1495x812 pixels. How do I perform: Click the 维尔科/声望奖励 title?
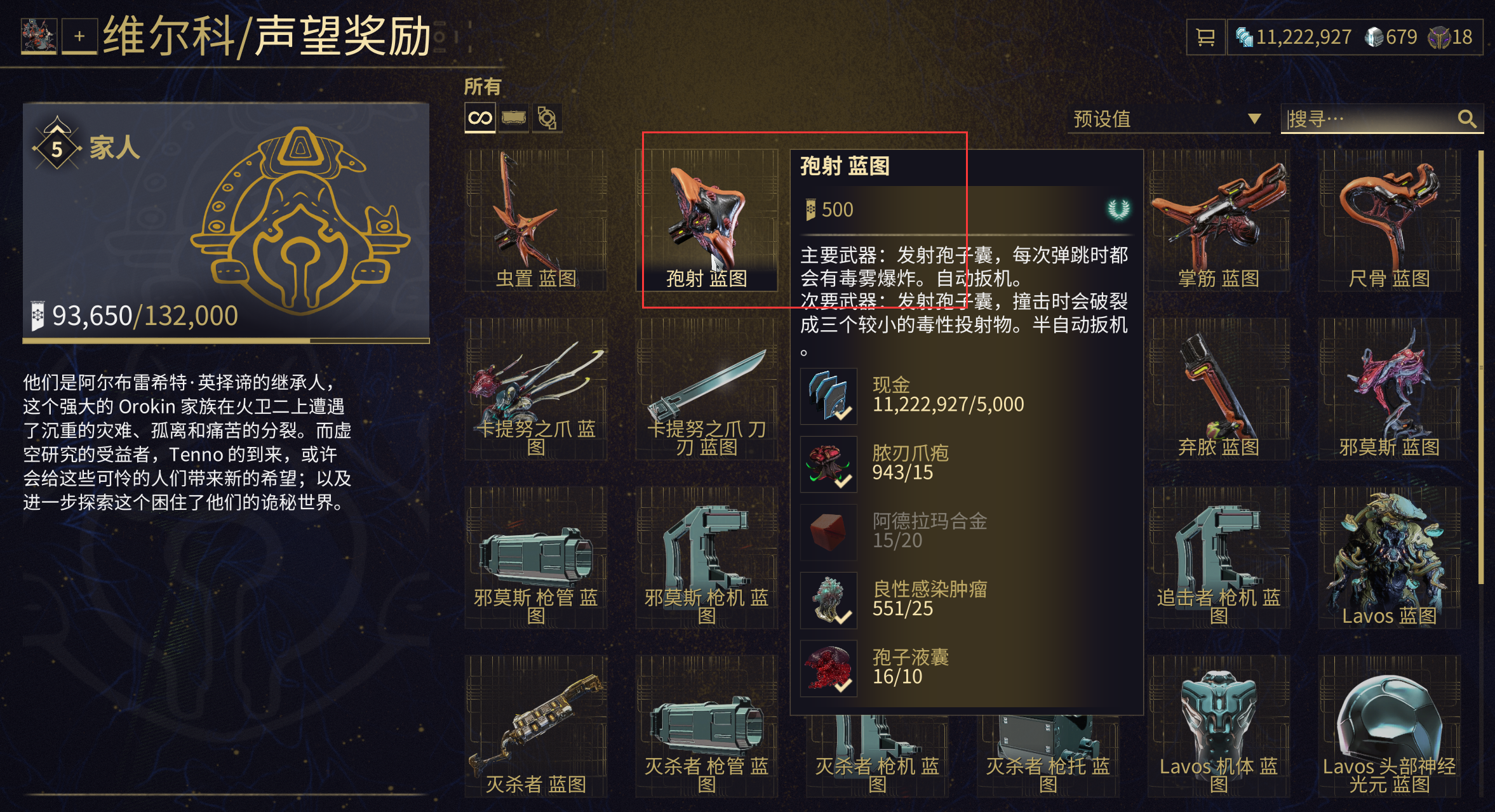coord(267,36)
